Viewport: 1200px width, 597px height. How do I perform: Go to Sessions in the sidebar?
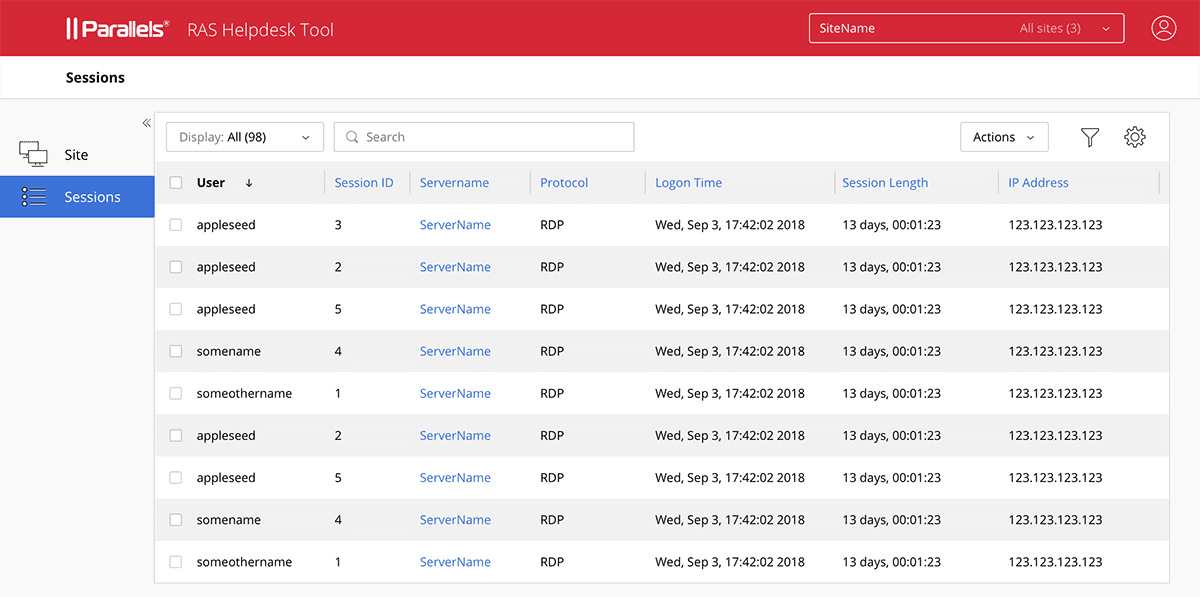pyautogui.click(x=77, y=197)
